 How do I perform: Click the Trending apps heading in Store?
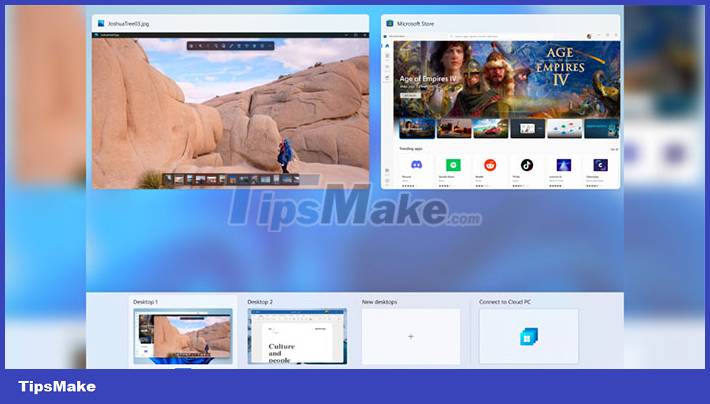(411, 149)
